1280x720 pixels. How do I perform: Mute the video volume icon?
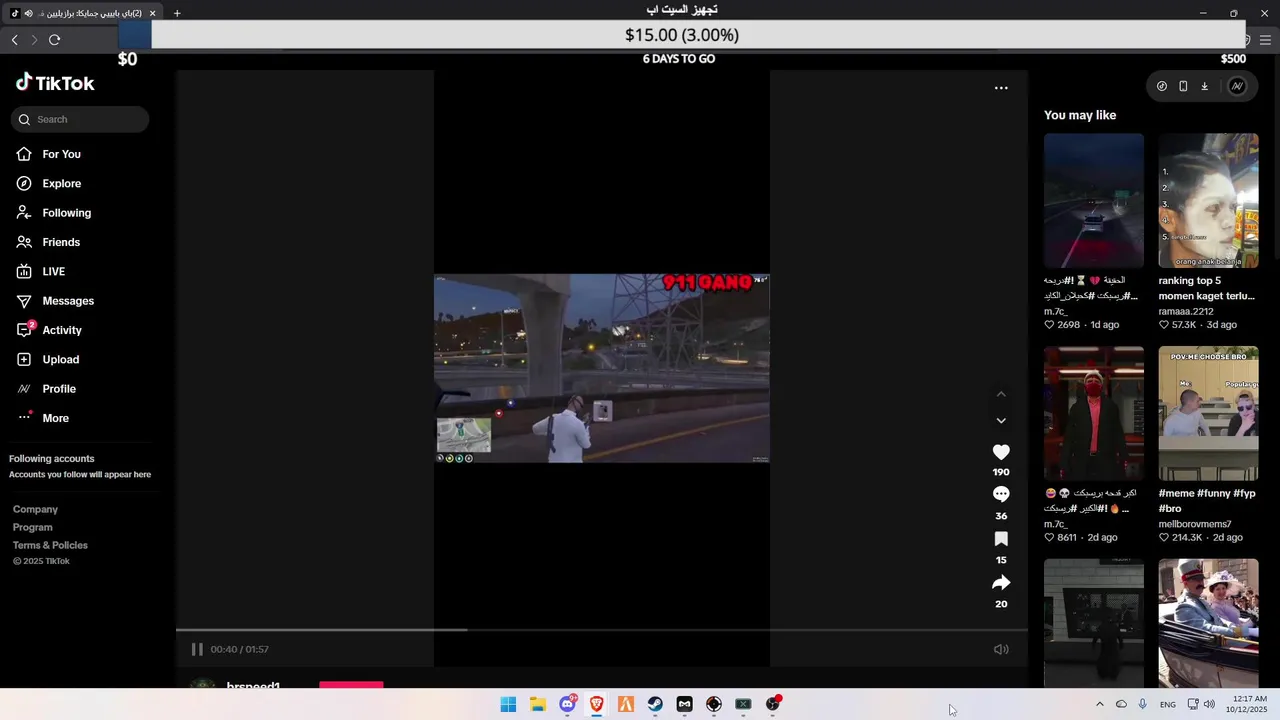(x=1001, y=649)
